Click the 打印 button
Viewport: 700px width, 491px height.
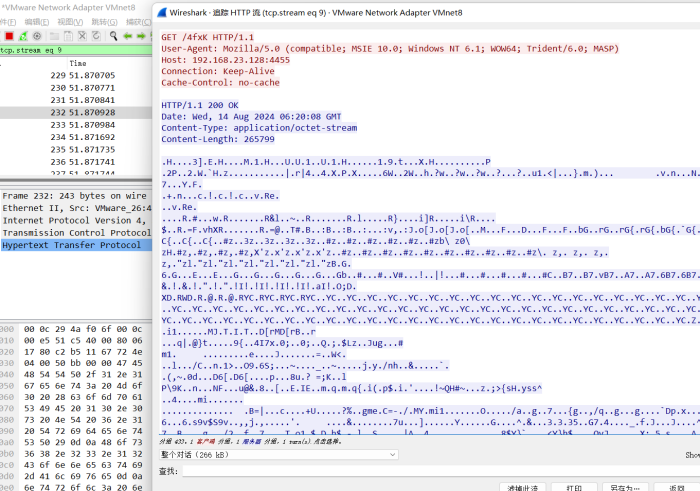(x=573, y=487)
